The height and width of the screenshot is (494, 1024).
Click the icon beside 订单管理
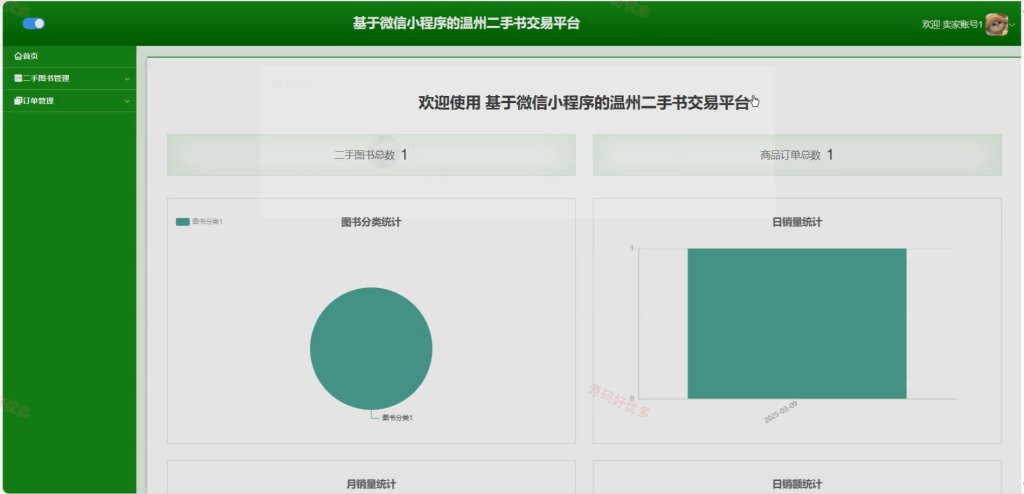[x=18, y=101]
